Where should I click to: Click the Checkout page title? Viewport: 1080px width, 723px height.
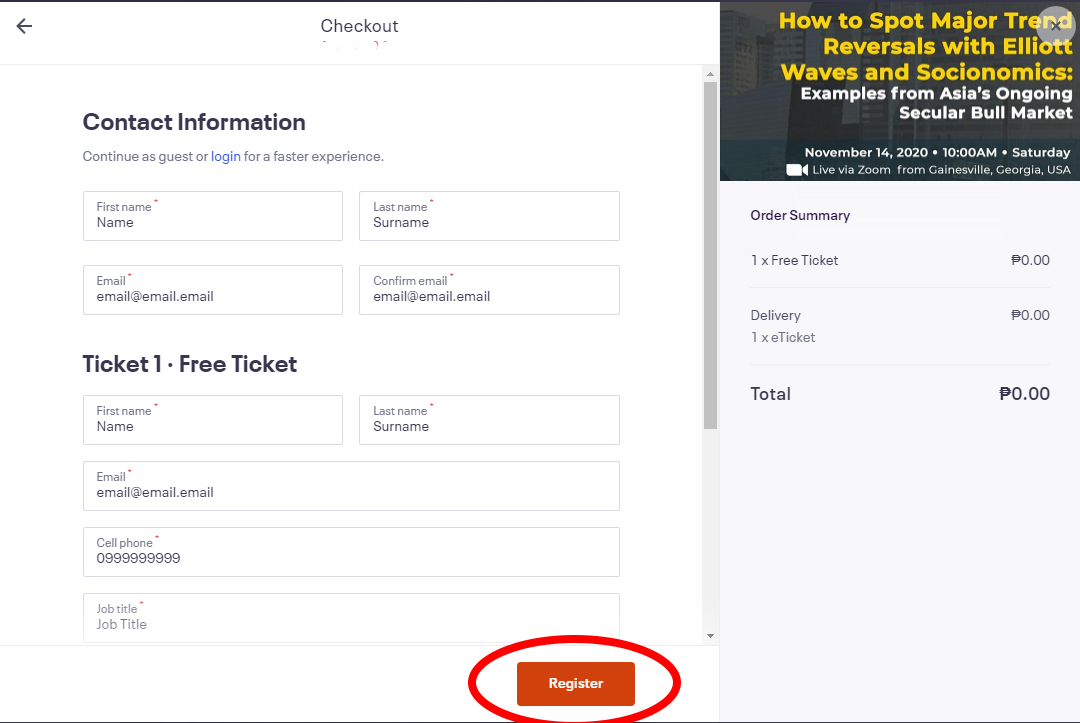tap(360, 26)
